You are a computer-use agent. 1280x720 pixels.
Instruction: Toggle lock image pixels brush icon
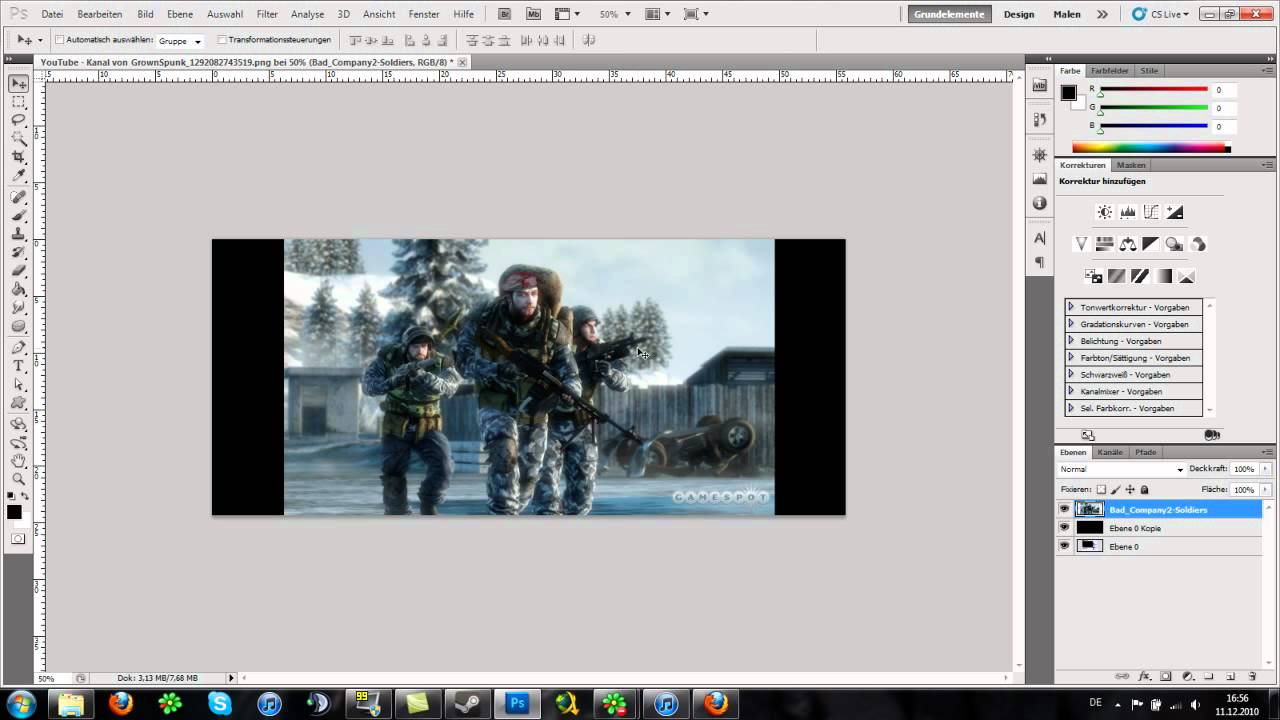(x=1116, y=490)
